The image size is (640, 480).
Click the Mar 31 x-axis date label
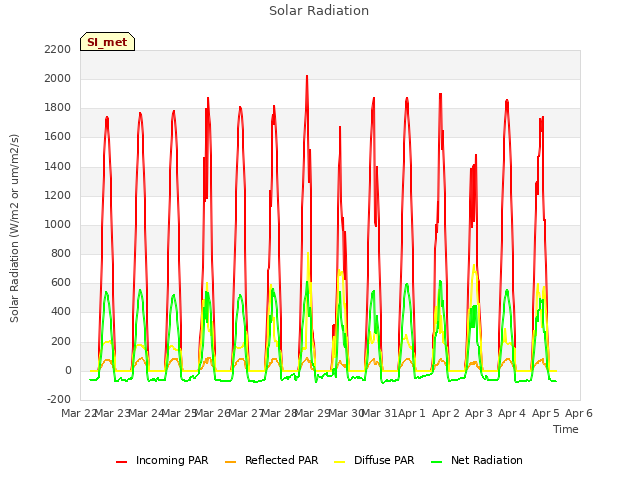pos(379,413)
